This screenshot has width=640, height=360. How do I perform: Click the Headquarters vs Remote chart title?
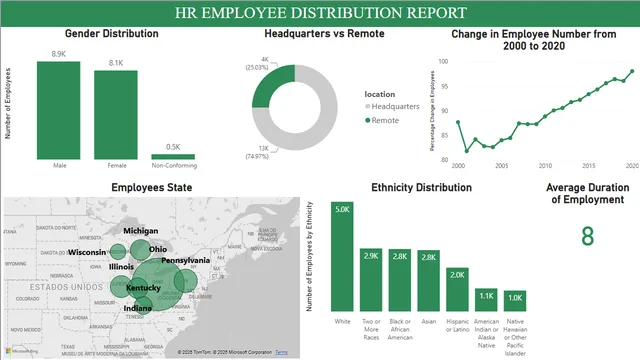coord(324,33)
